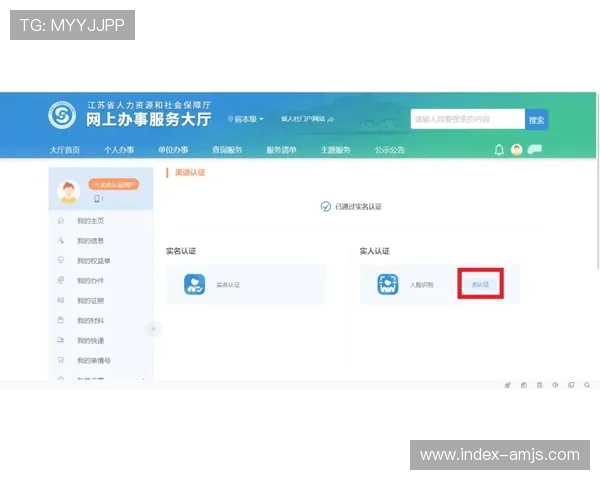Click the document icon beside 我的办件
This screenshot has width=600, height=480.
click(60, 280)
